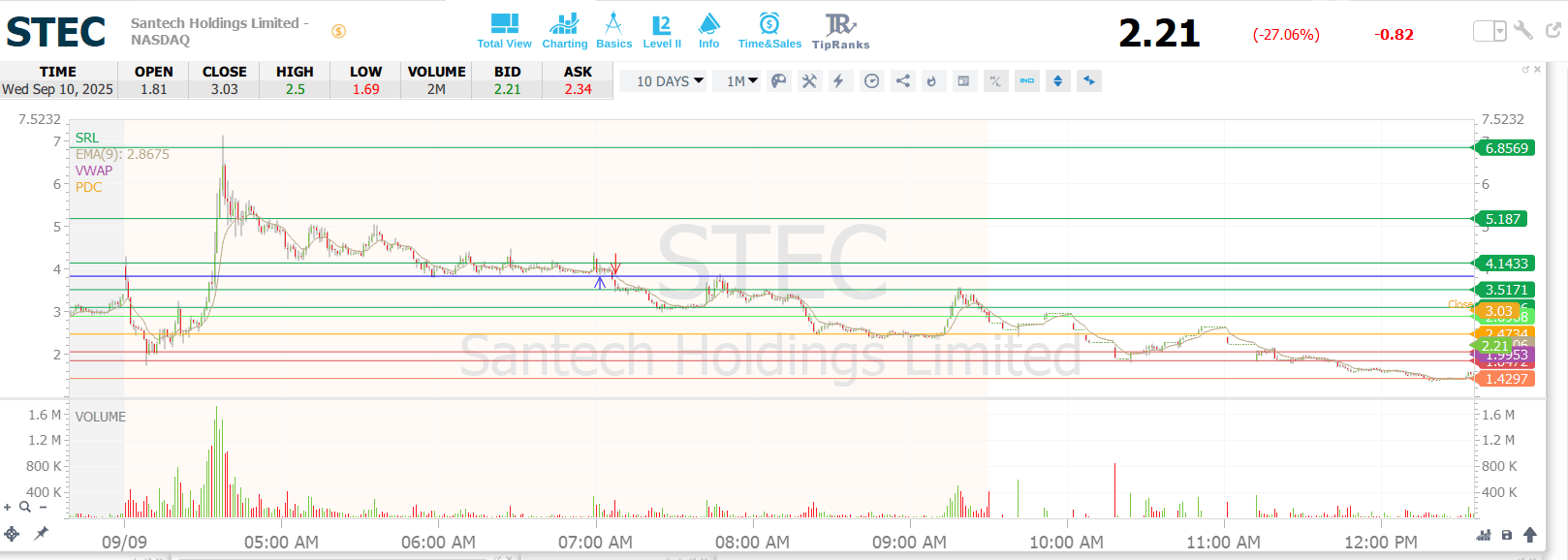The image size is (1568, 560).
Task: Click the 5.187 price level tag
Action: (x=1501, y=219)
